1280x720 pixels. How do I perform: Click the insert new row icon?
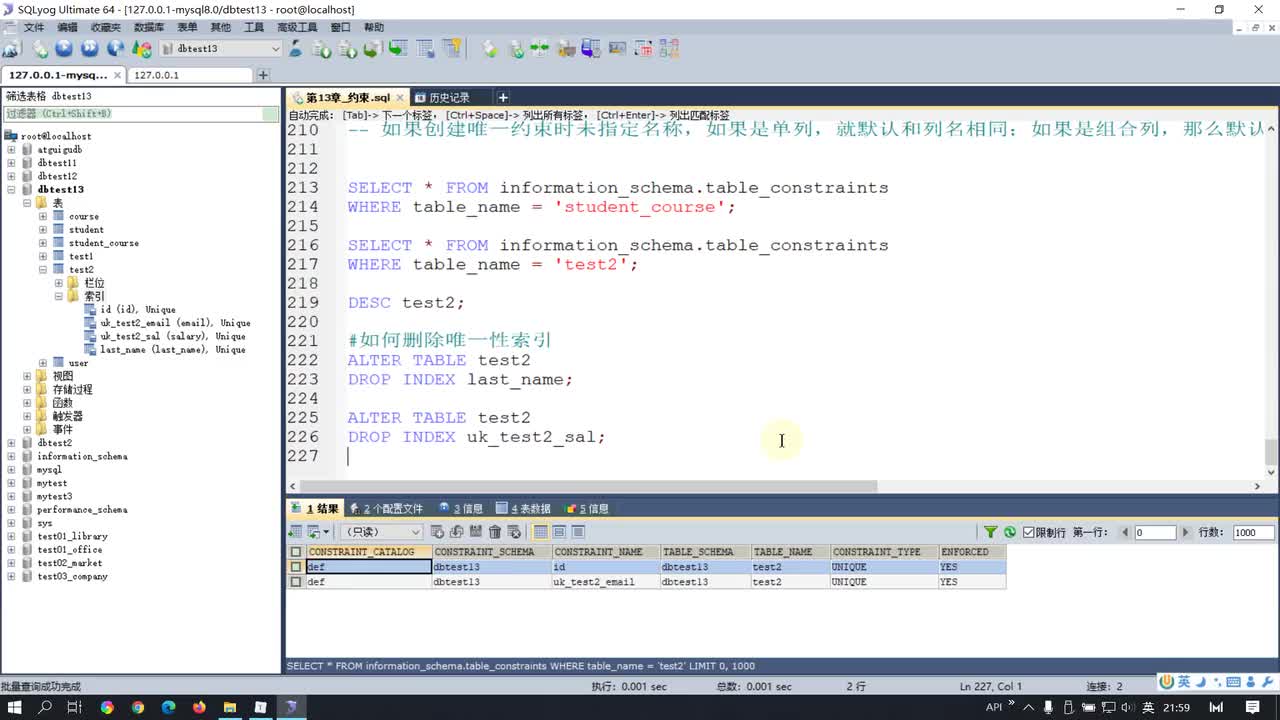[x=440, y=532]
